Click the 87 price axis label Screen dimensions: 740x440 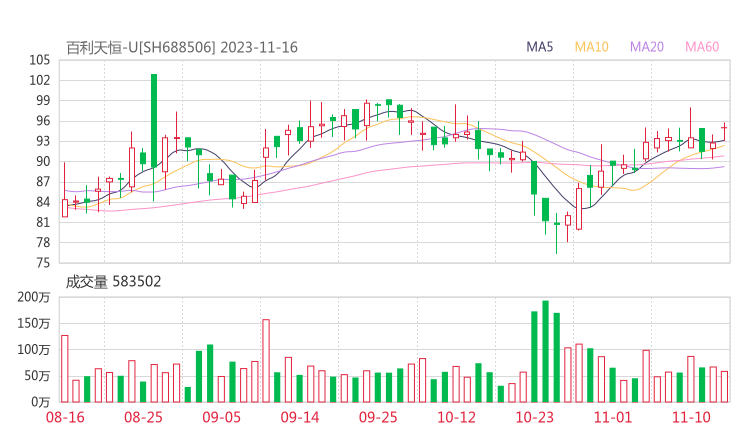point(43,182)
